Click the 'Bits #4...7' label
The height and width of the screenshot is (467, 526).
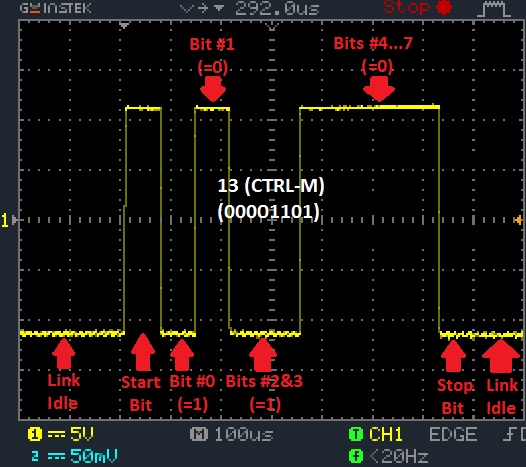click(373, 44)
